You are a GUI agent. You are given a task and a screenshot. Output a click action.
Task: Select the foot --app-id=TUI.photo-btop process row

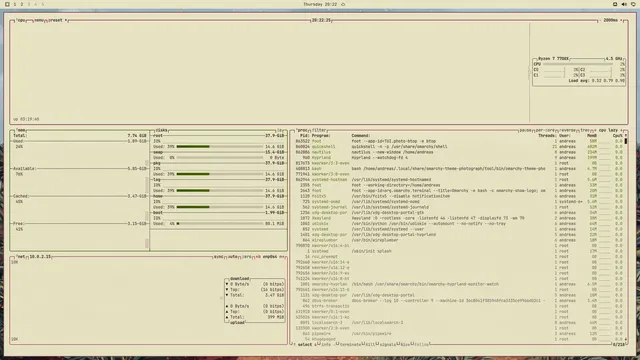(459, 141)
